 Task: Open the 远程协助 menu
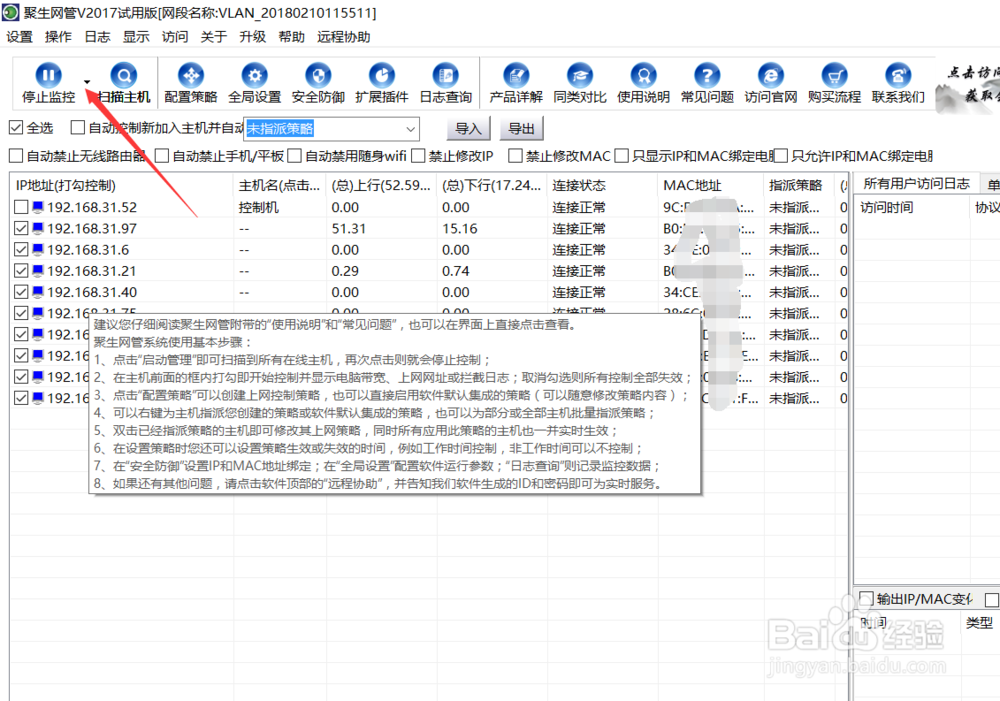click(x=344, y=37)
